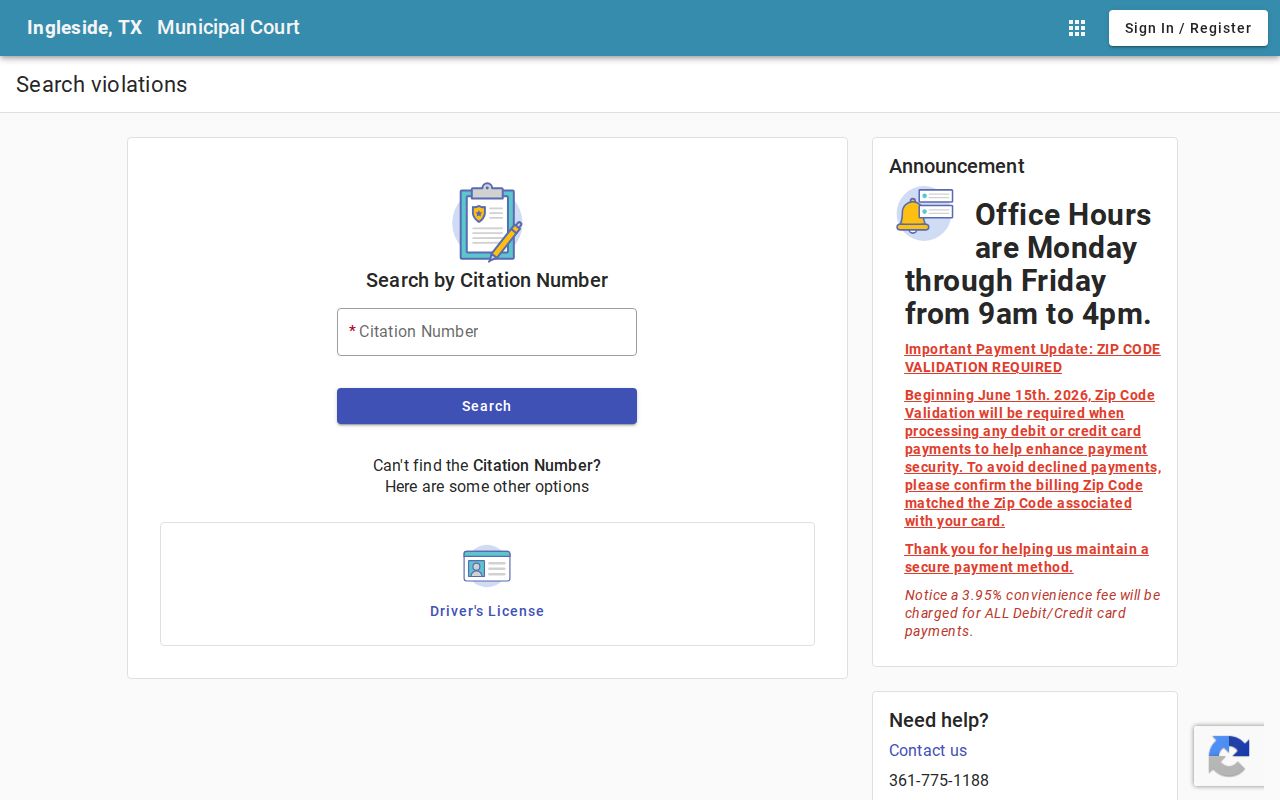
Task: Open the Contact us link
Action: click(928, 750)
